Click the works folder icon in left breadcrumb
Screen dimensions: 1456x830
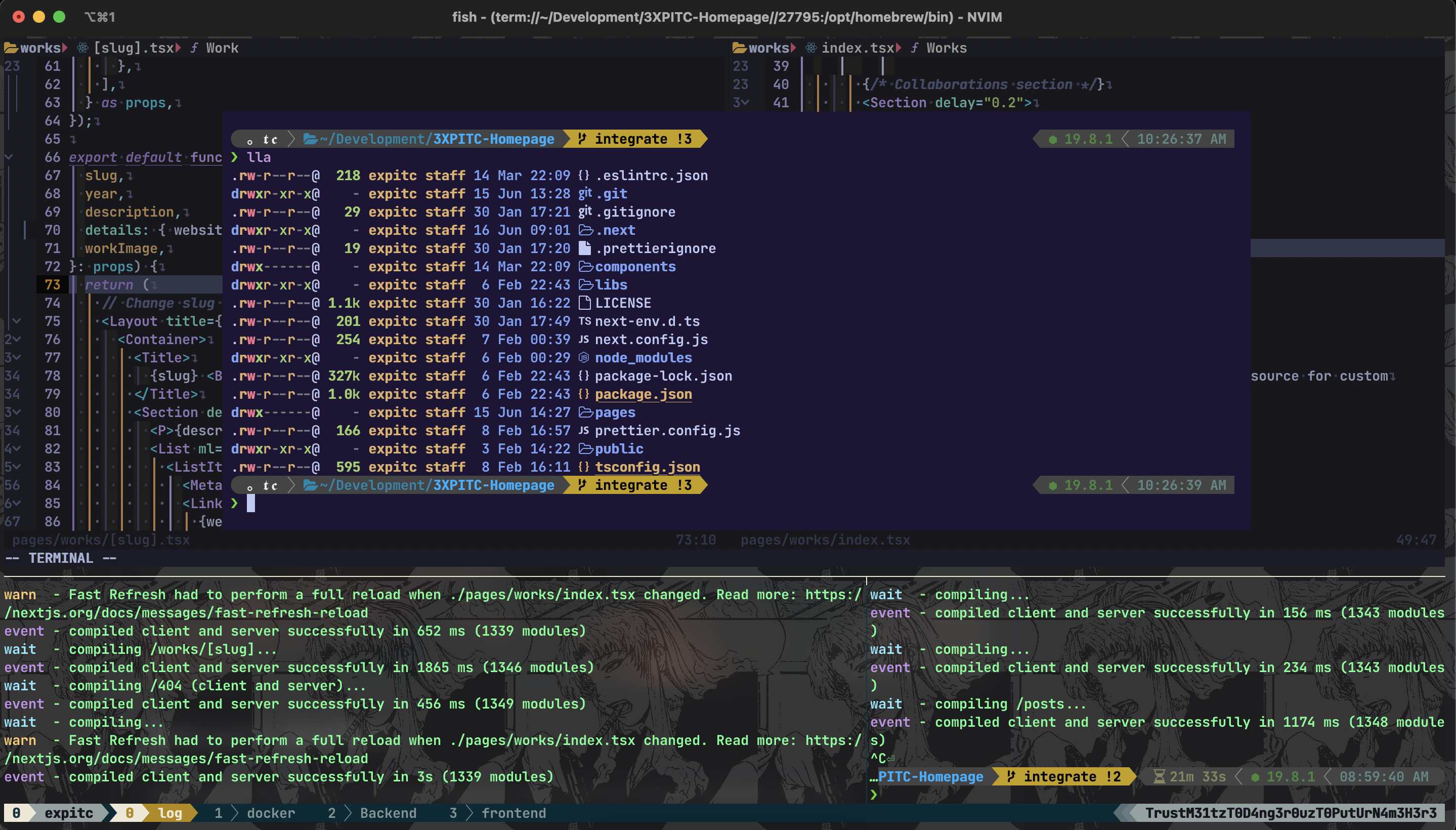click(x=11, y=48)
